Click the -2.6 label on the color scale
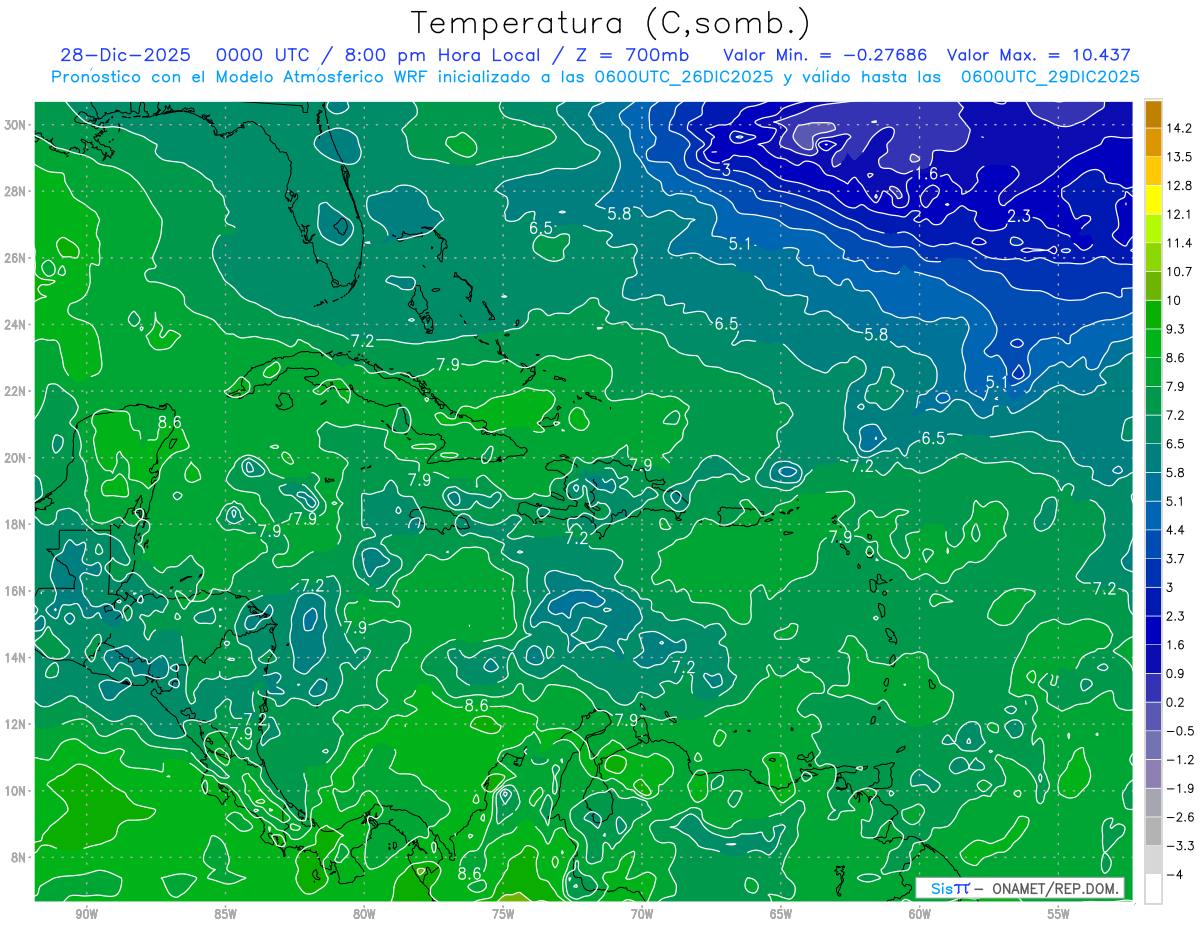This screenshot has width=1200, height=927. point(1180,817)
